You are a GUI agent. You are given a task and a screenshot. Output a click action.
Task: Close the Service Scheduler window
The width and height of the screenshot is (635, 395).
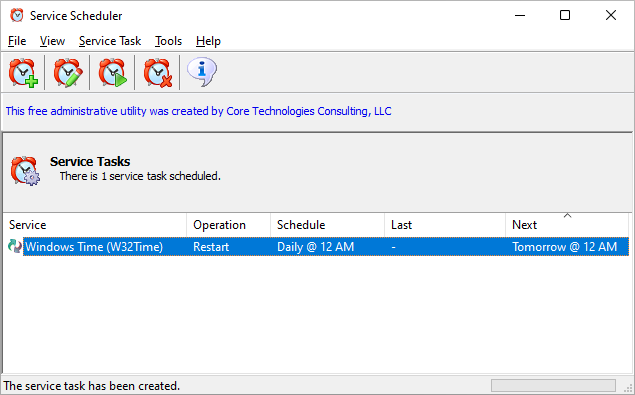pyautogui.click(x=611, y=15)
